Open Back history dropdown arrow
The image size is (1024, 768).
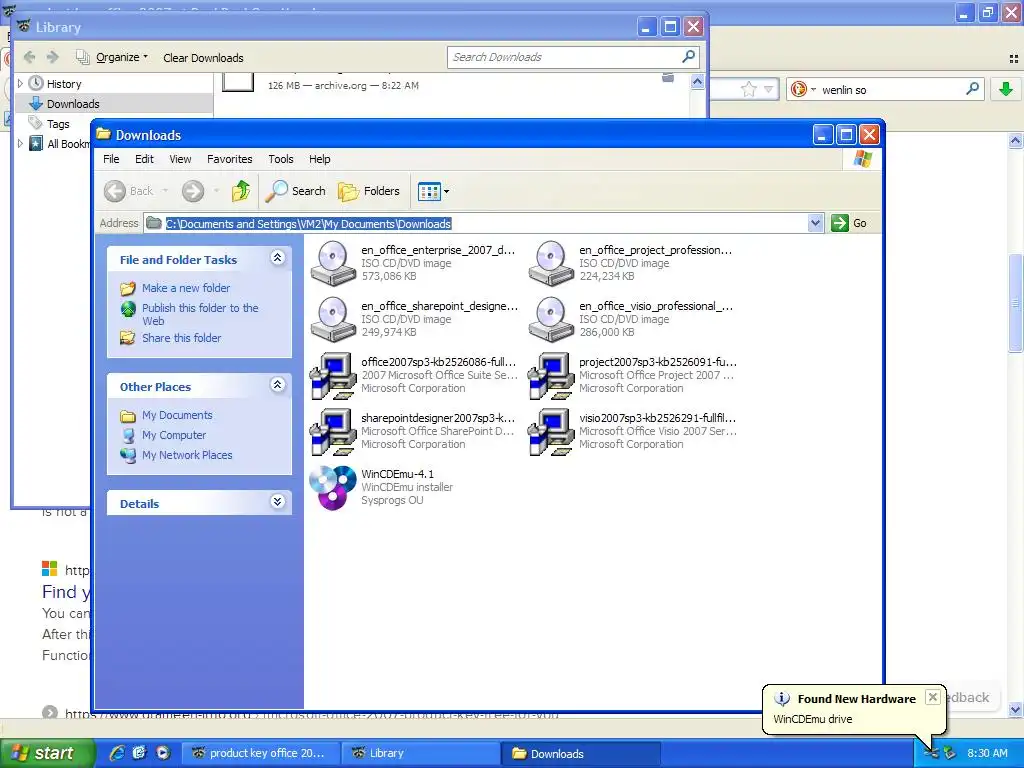tap(165, 191)
